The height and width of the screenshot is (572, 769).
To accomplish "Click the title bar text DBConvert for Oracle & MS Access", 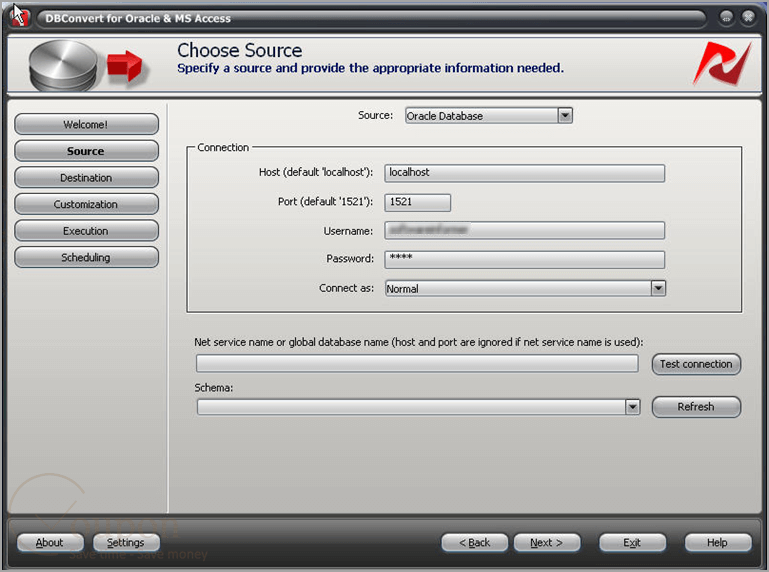I will point(138,19).
